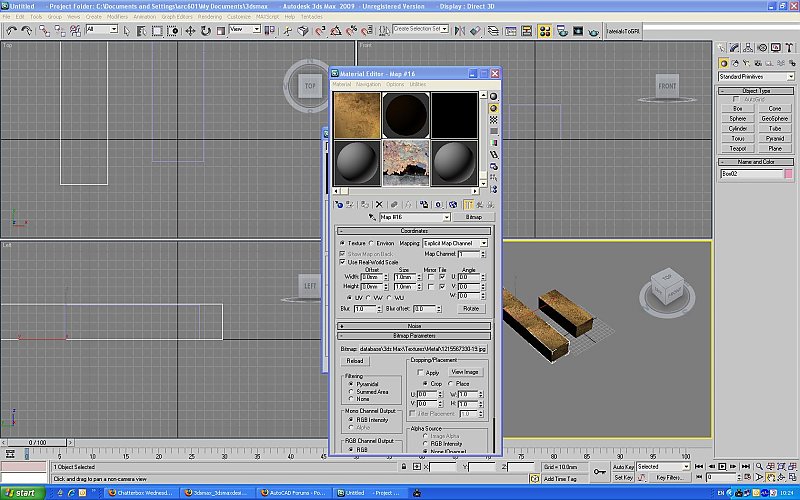Open Render Setup teapot icon
The image size is (800, 500).
coord(562,31)
